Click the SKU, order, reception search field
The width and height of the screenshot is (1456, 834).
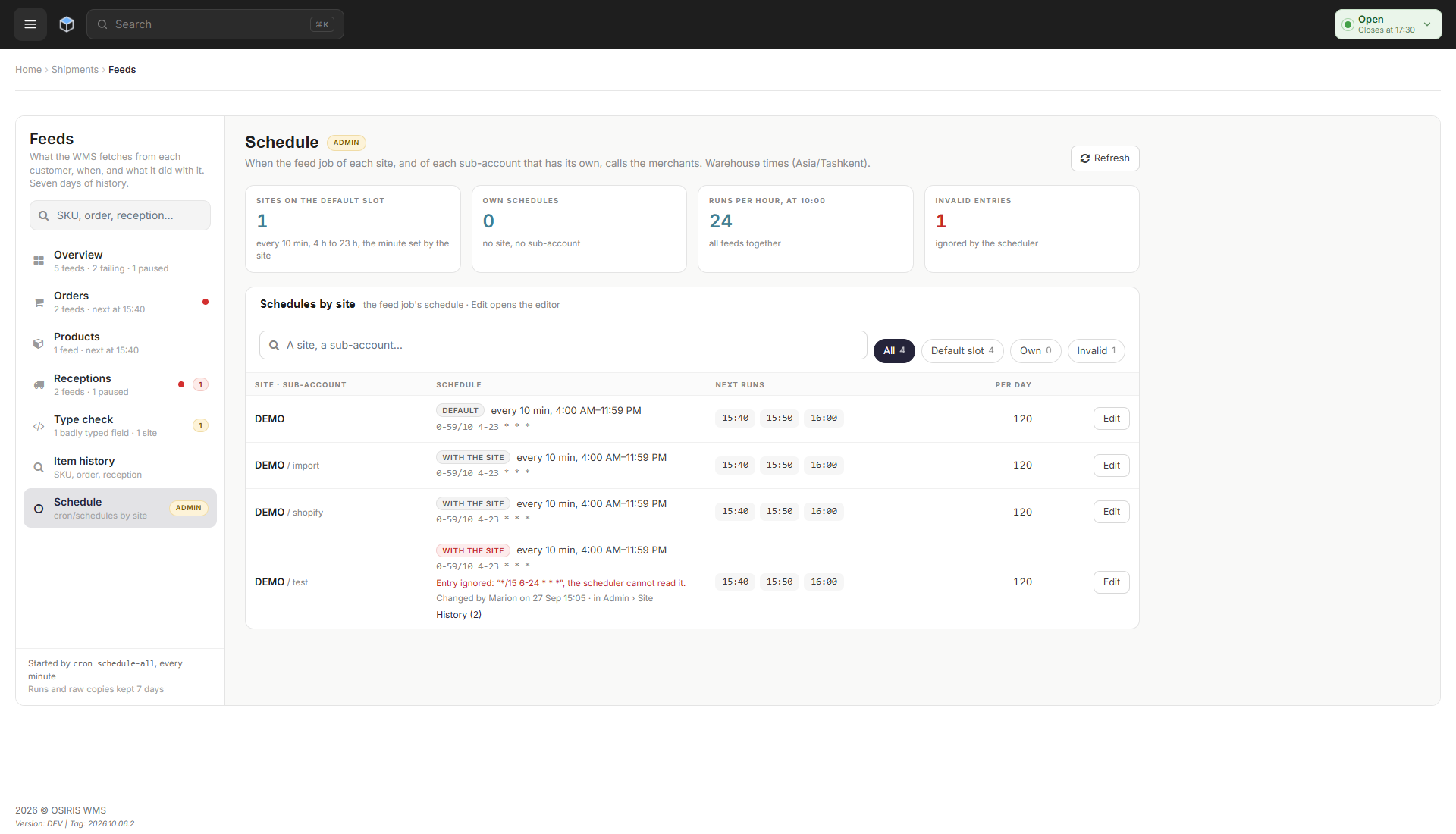pyautogui.click(x=120, y=215)
